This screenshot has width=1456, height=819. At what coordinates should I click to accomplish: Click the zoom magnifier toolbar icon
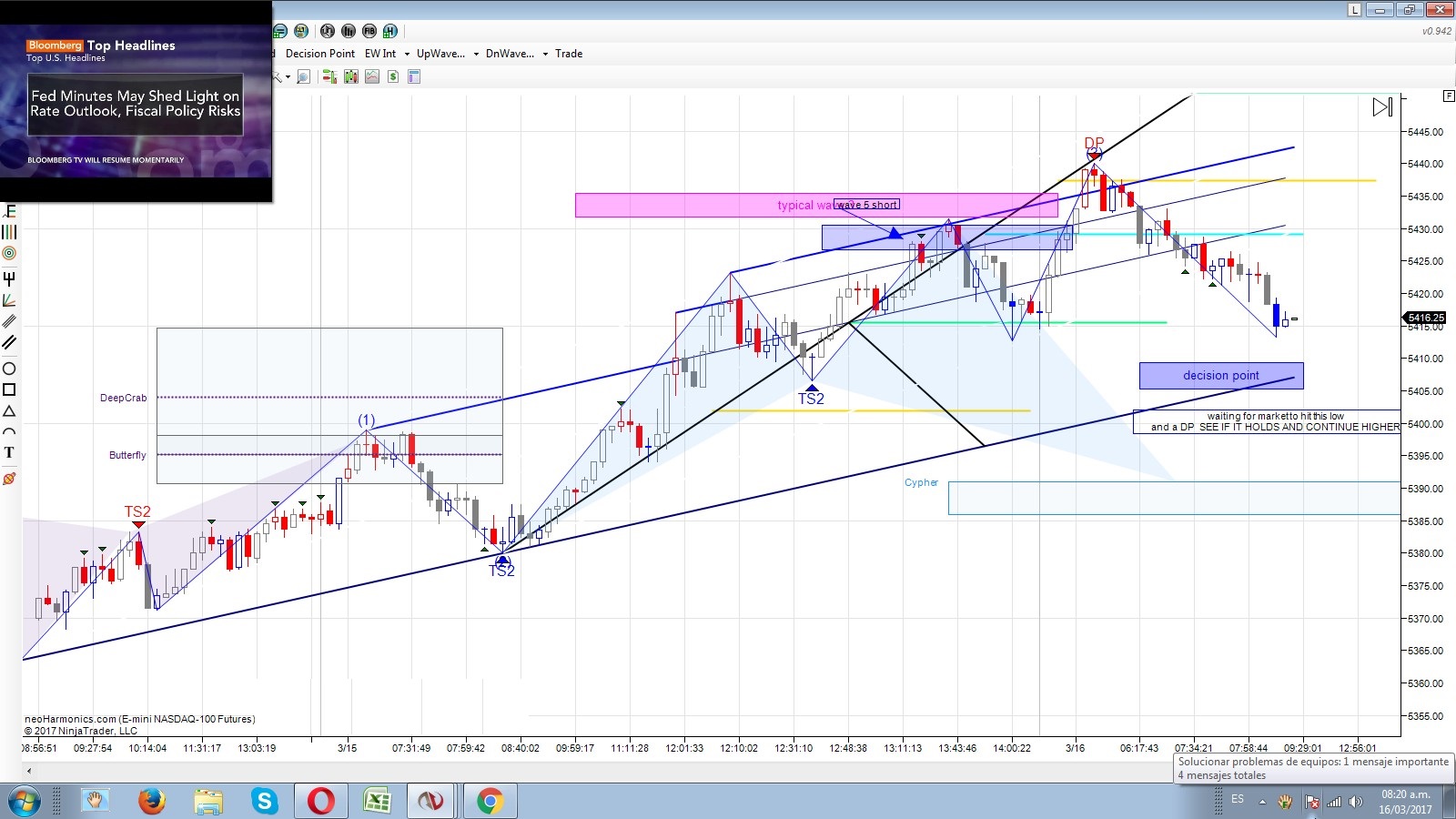304,77
